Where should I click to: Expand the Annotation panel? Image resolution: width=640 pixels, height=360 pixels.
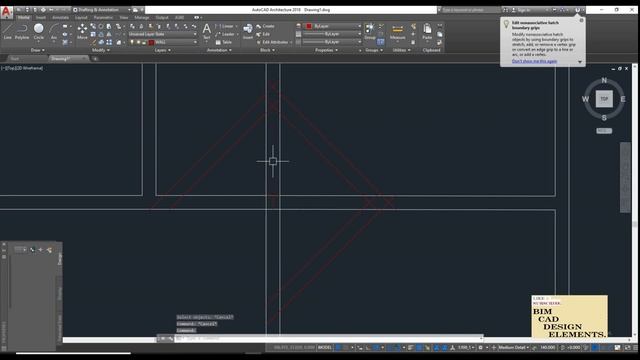point(219,50)
